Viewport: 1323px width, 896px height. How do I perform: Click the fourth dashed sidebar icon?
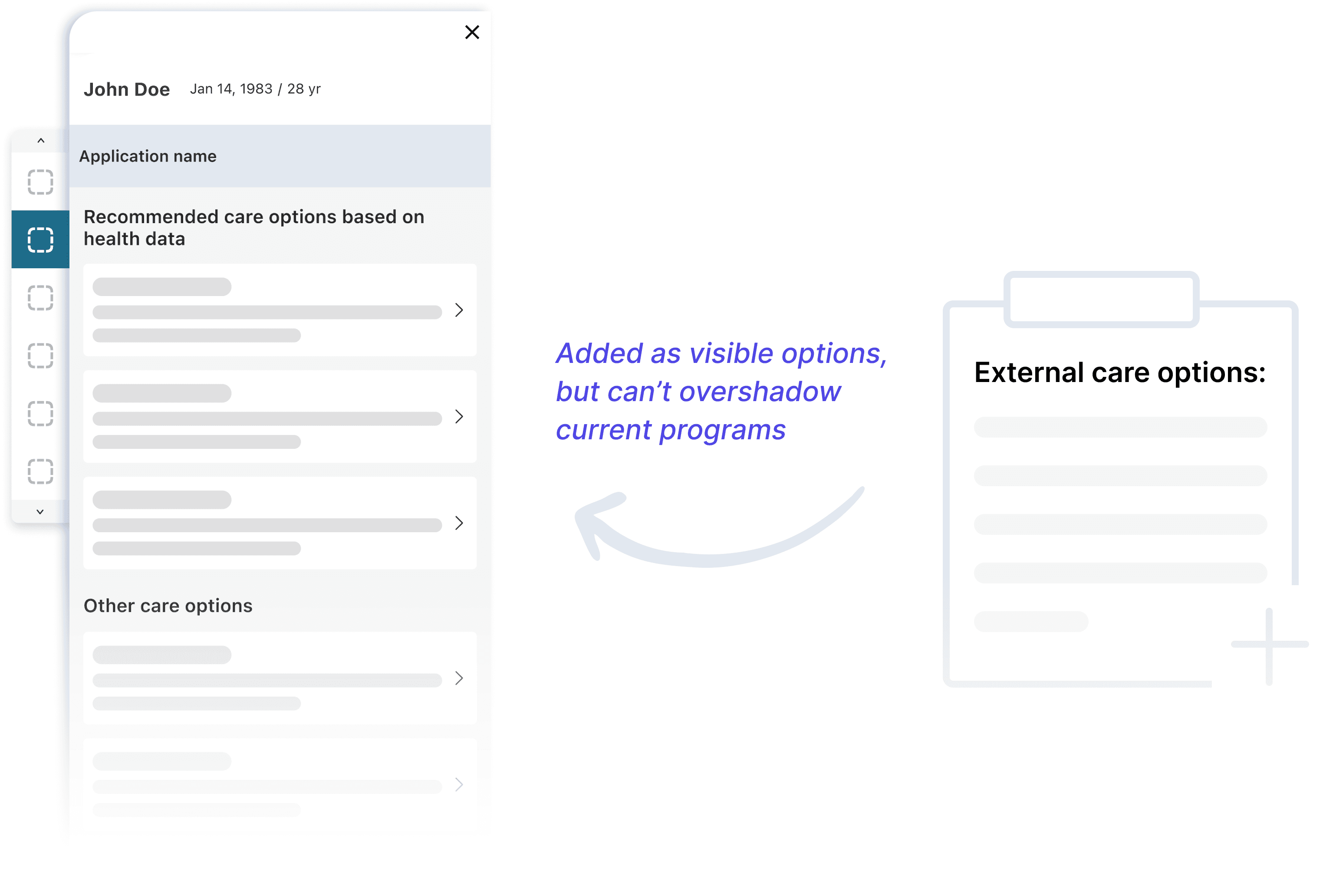[x=40, y=356]
